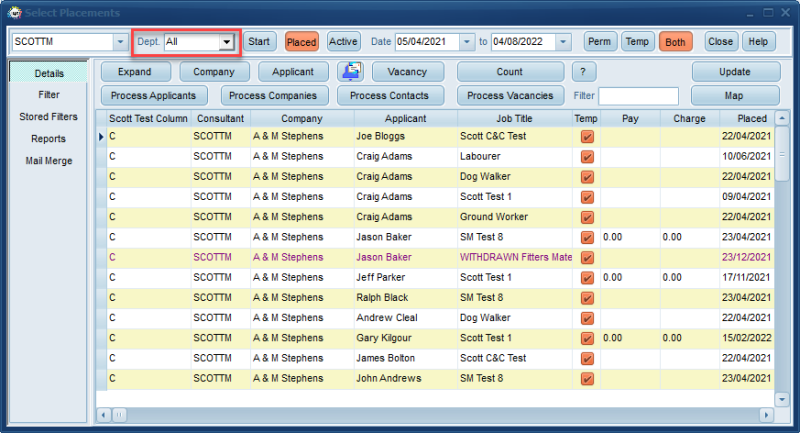Select the James Bolton applicant cell

pos(406,358)
